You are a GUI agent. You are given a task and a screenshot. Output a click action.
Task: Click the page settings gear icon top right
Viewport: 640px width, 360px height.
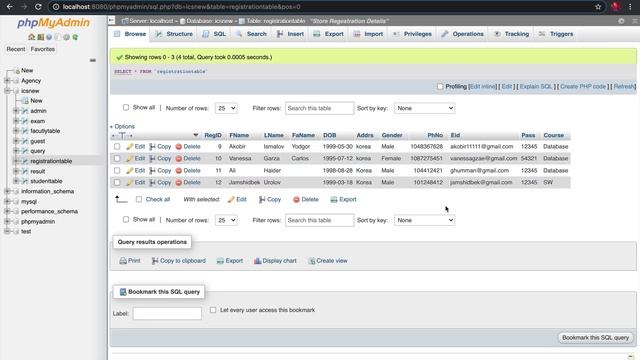point(621,21)
